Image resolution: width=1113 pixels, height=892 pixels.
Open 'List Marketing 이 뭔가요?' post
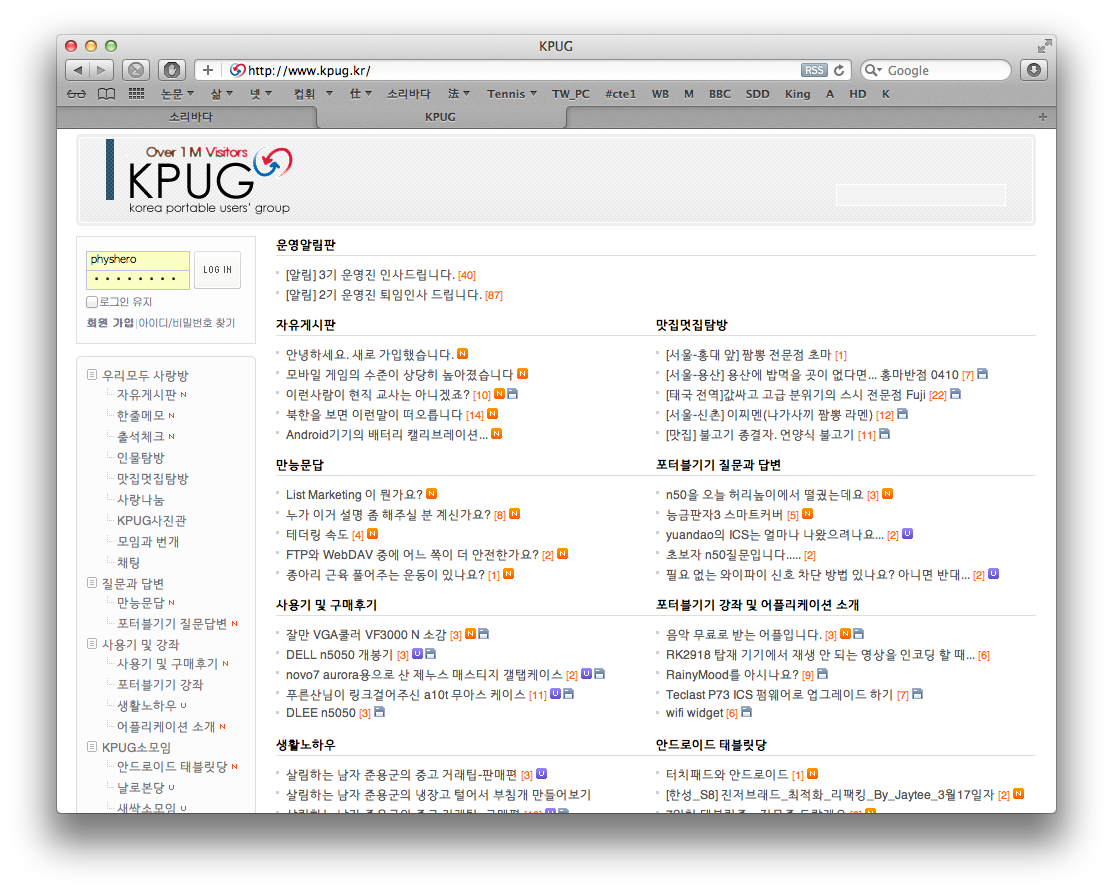pyautogui.click(x=354, y=494)
